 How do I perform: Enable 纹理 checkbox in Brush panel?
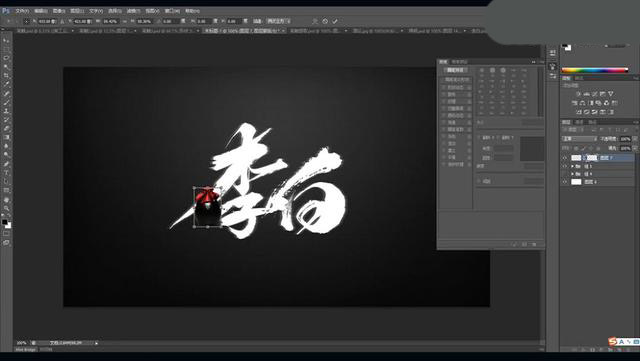[444, 101]
